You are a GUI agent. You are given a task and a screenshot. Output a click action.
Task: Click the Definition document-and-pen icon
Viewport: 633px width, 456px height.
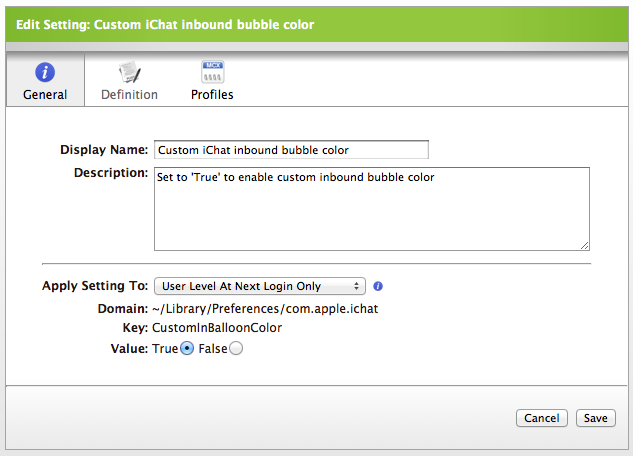point(130,72)
